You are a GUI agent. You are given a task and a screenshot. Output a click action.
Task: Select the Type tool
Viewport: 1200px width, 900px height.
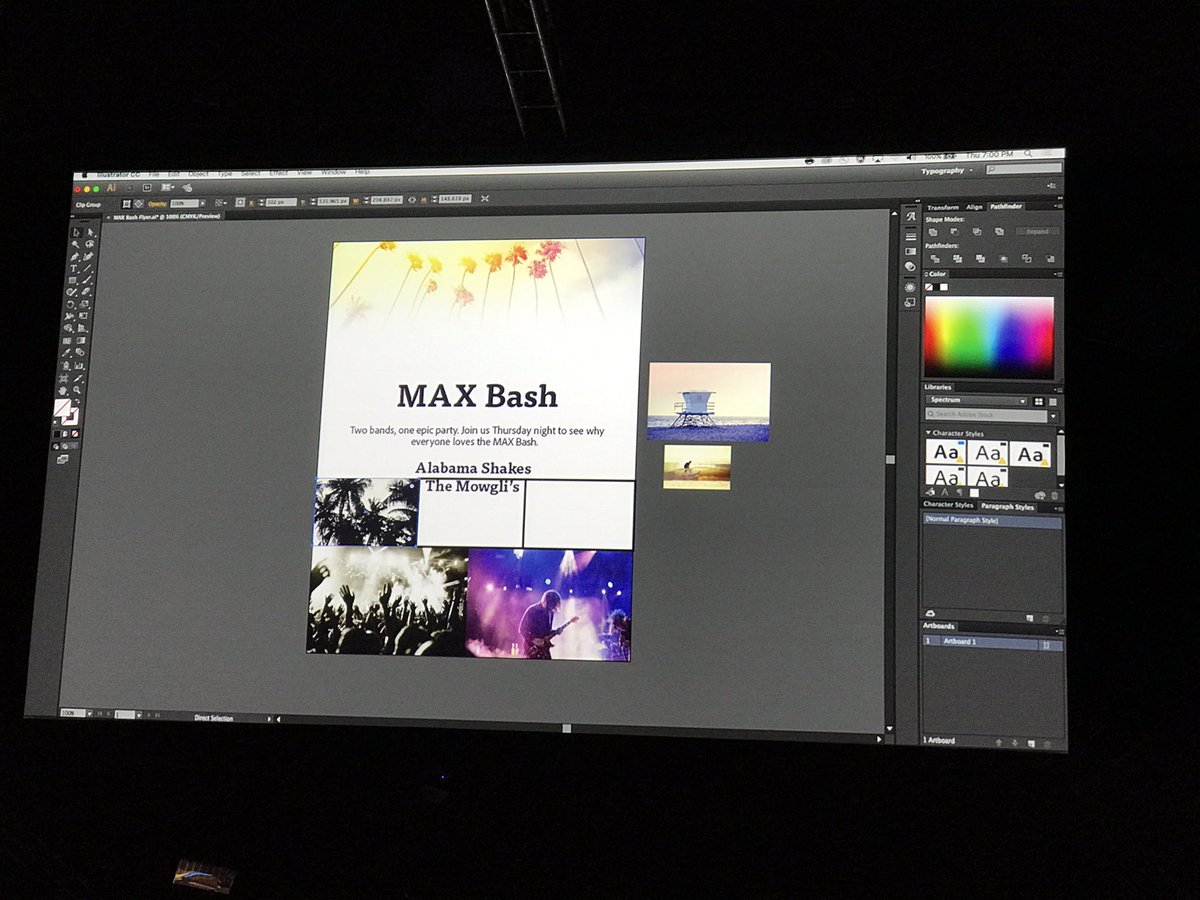coord(73,269)
